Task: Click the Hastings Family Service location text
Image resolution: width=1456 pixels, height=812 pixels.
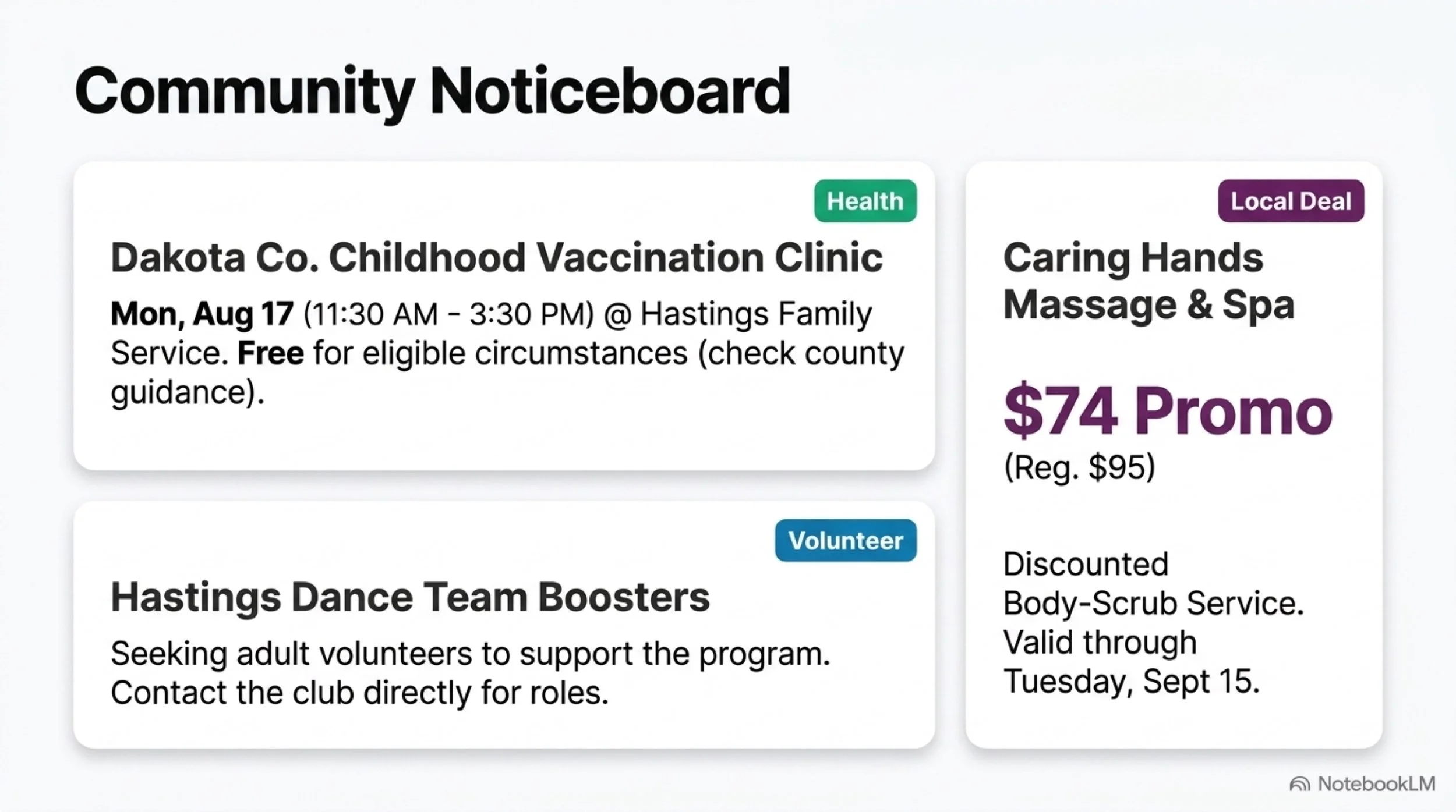Action: coord(492,334)
